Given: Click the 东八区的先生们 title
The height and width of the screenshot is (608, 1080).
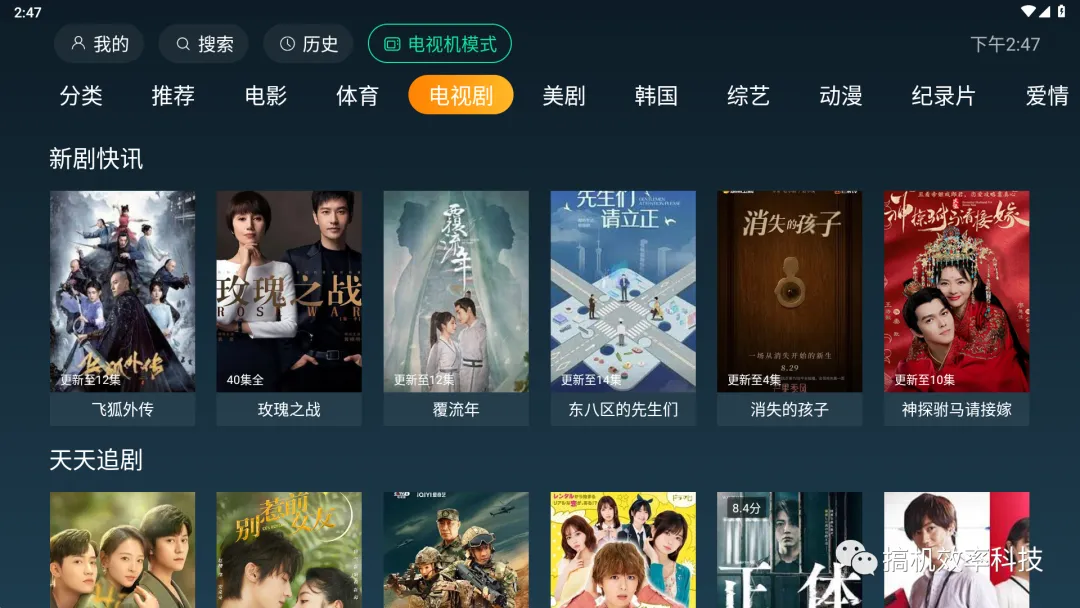Looking at the screenshot, I should click(623, 410).
